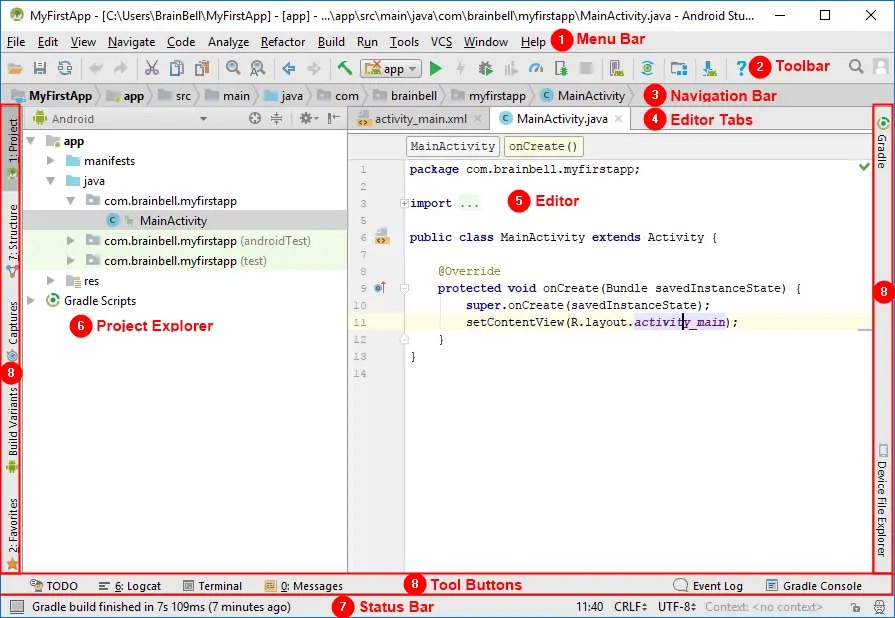Open project panel gear settings
The height and width of the screenshot is (618, 895).
309,119
